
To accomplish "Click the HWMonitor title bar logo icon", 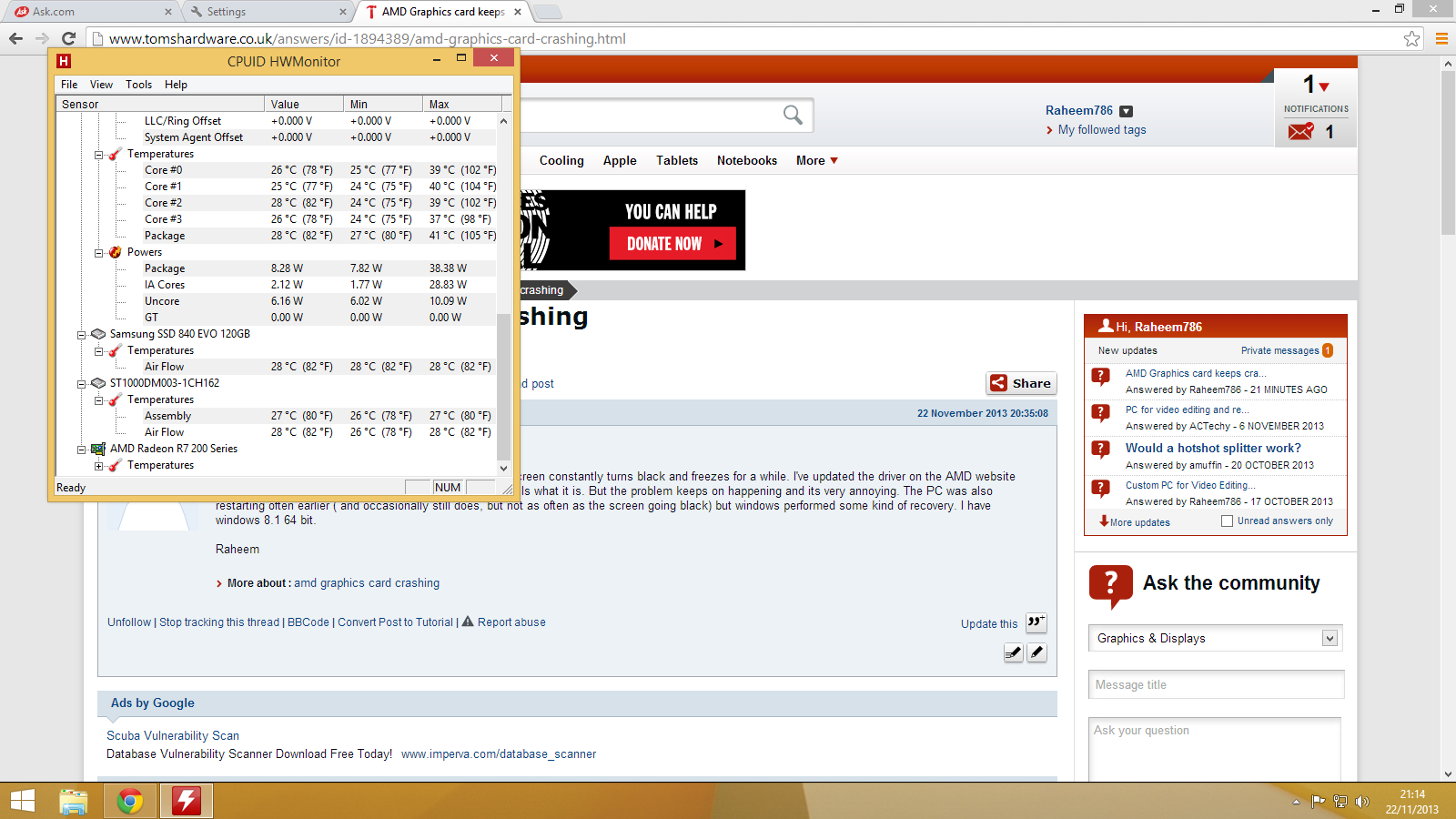I will pyautogui.click(x=63, y=61).
